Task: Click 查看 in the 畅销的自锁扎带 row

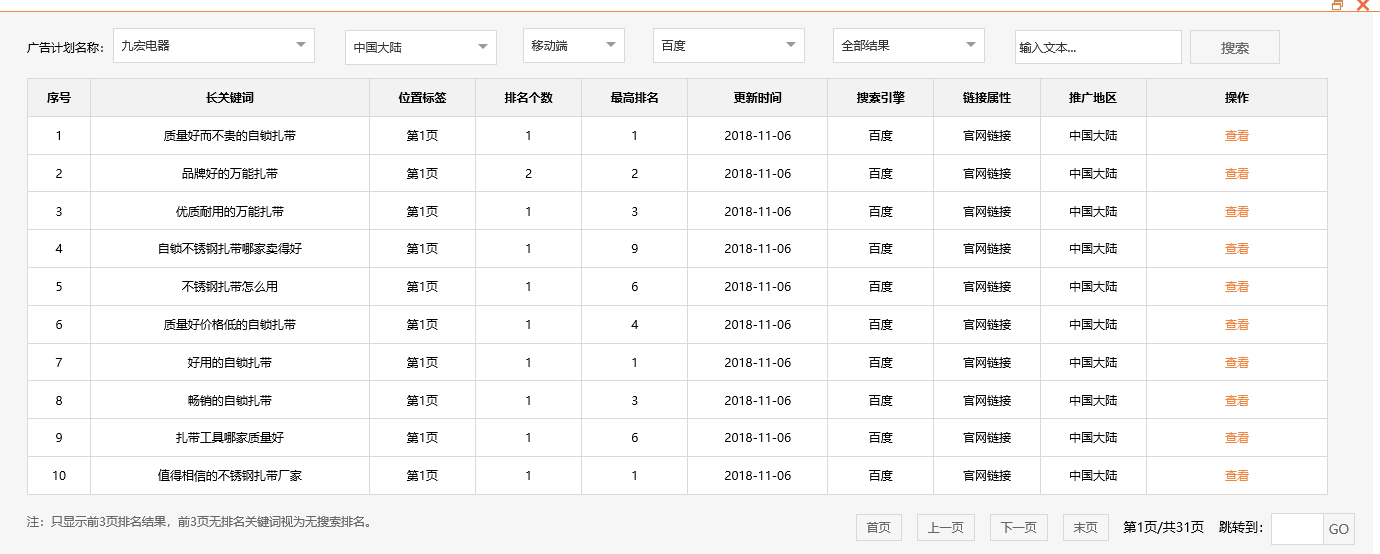Action: click(1237, 401)
